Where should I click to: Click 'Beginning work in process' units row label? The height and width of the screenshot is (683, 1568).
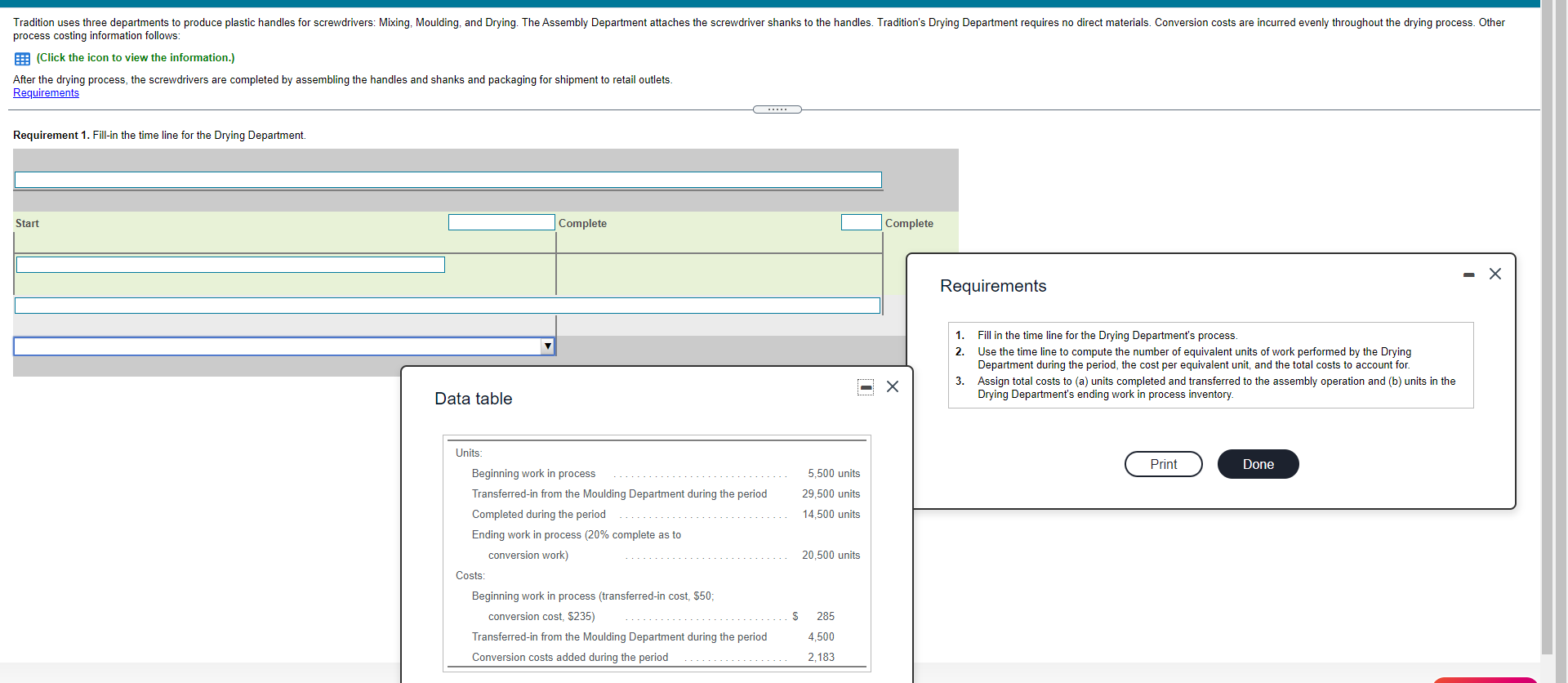tap(533, 474)
